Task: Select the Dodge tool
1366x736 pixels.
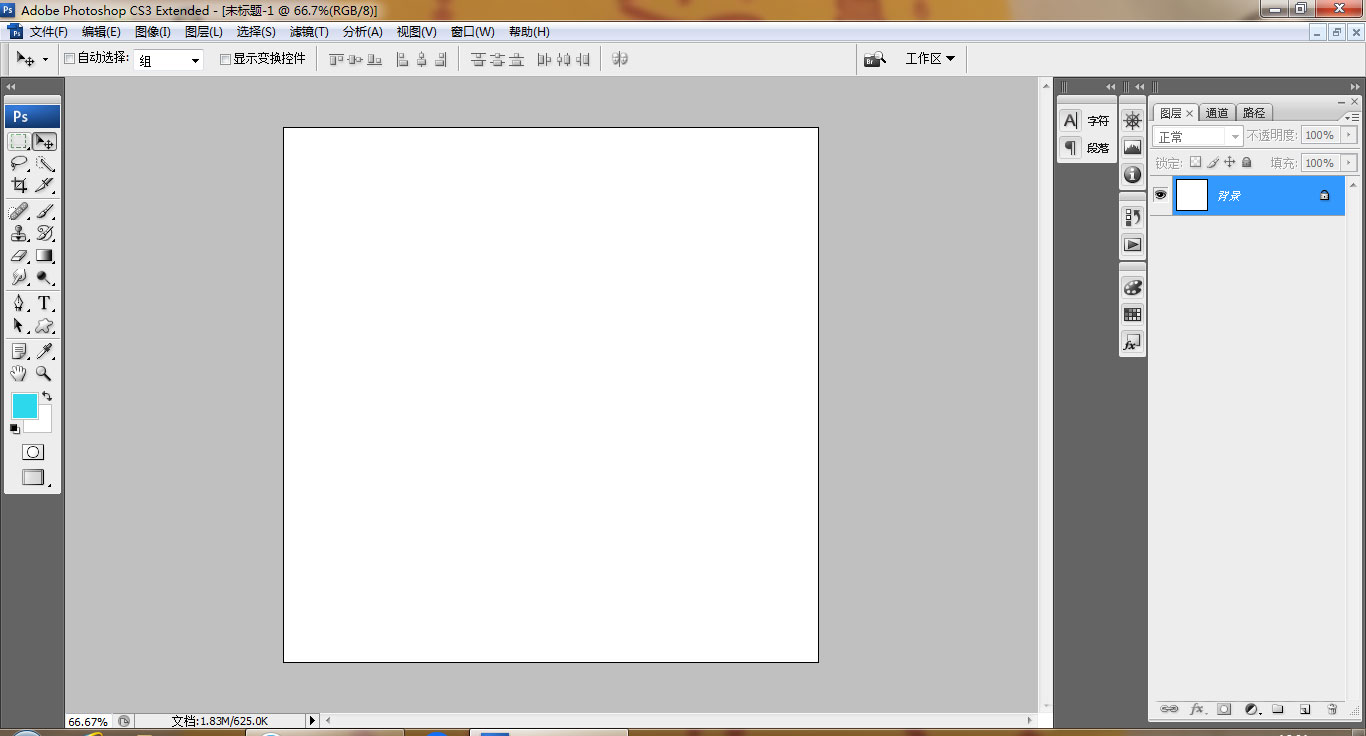Action: pyautogui.click(x=45, y=277)
